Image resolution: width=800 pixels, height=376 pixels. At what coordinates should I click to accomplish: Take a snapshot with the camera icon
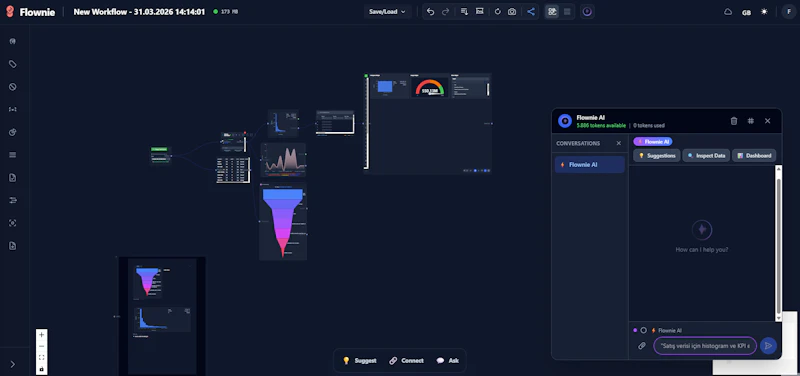pyautogui.click(x=512, y=12)
